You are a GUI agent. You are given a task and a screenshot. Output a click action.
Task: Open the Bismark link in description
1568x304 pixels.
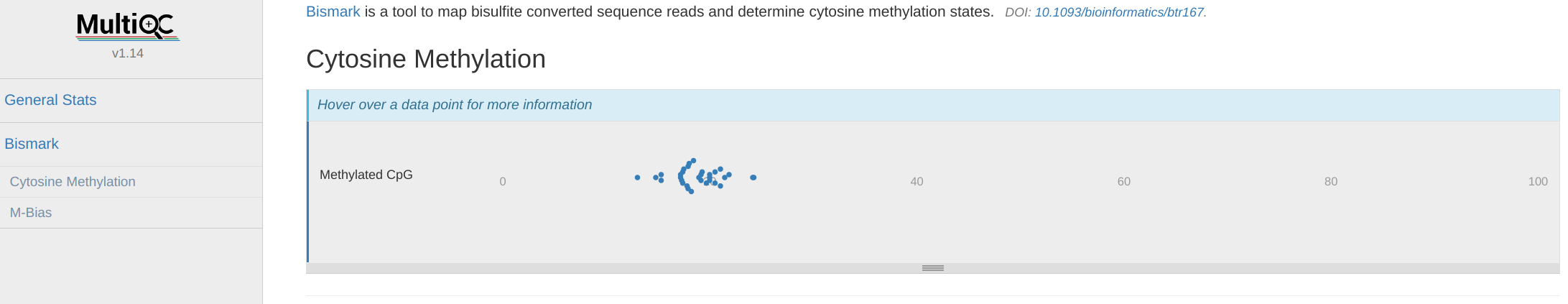click(333, 12)
